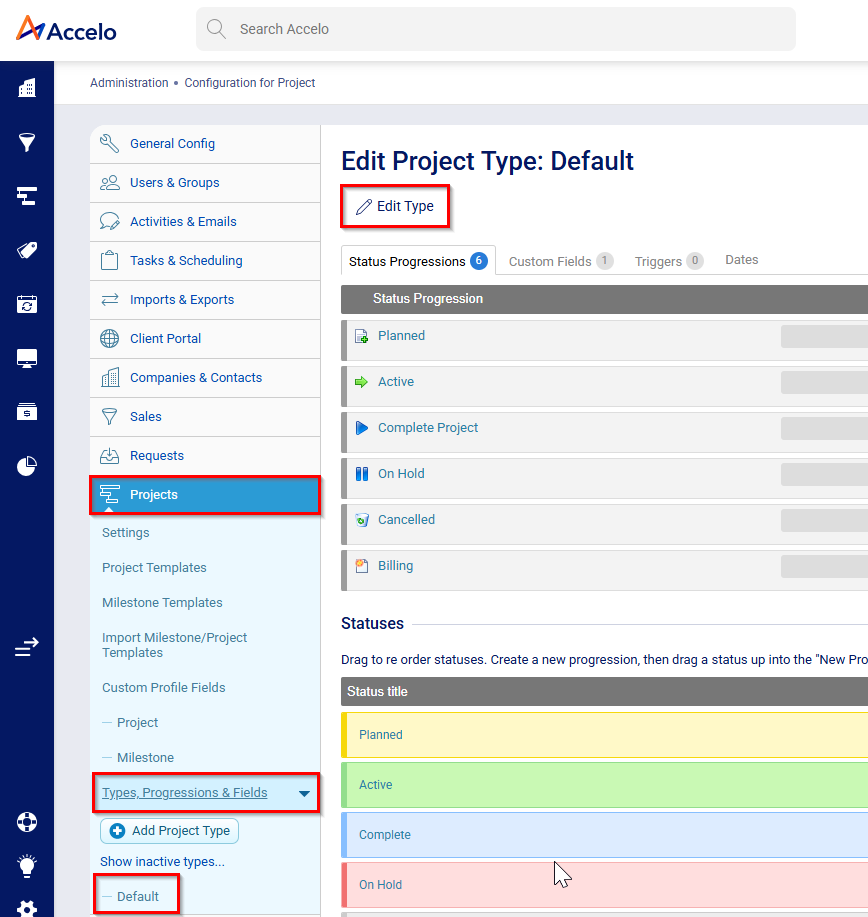Open the lifebuoy Help icon
This screenshot has height=917, width=868.
pyautogui.click(x=27, y=823)
